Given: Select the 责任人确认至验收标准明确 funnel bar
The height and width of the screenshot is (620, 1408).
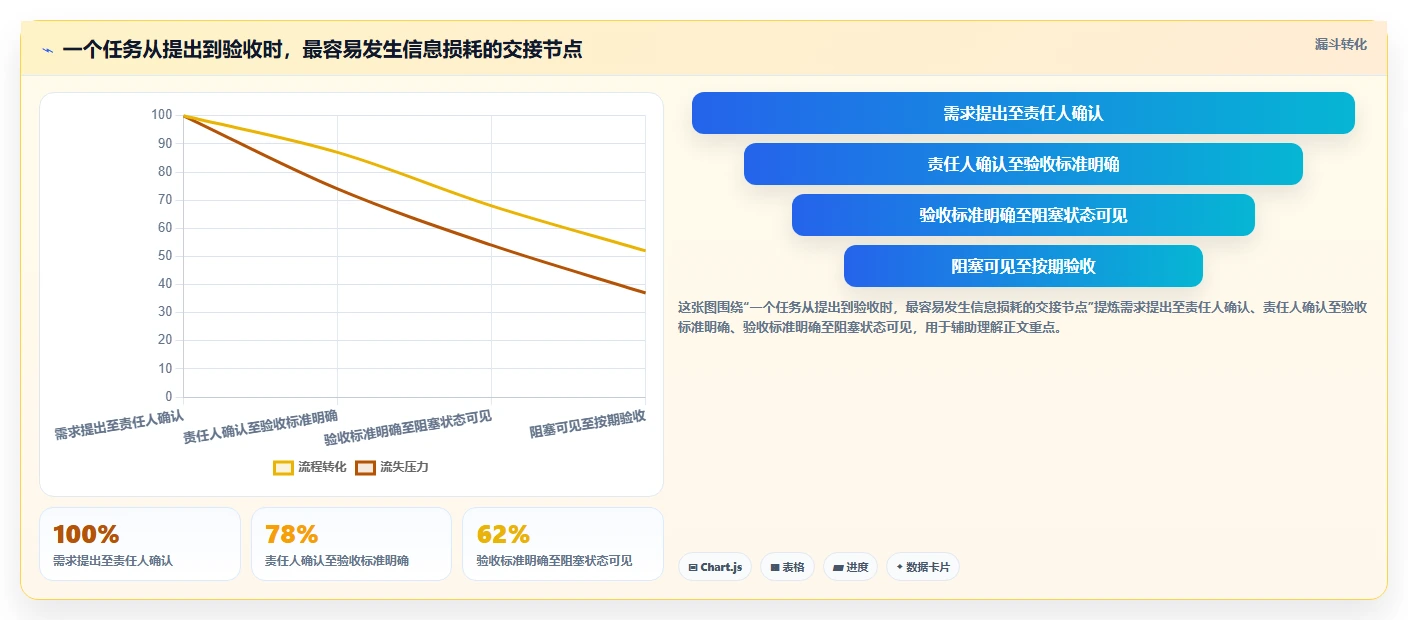Looking at the screenshot, I should coord(1023,164).
